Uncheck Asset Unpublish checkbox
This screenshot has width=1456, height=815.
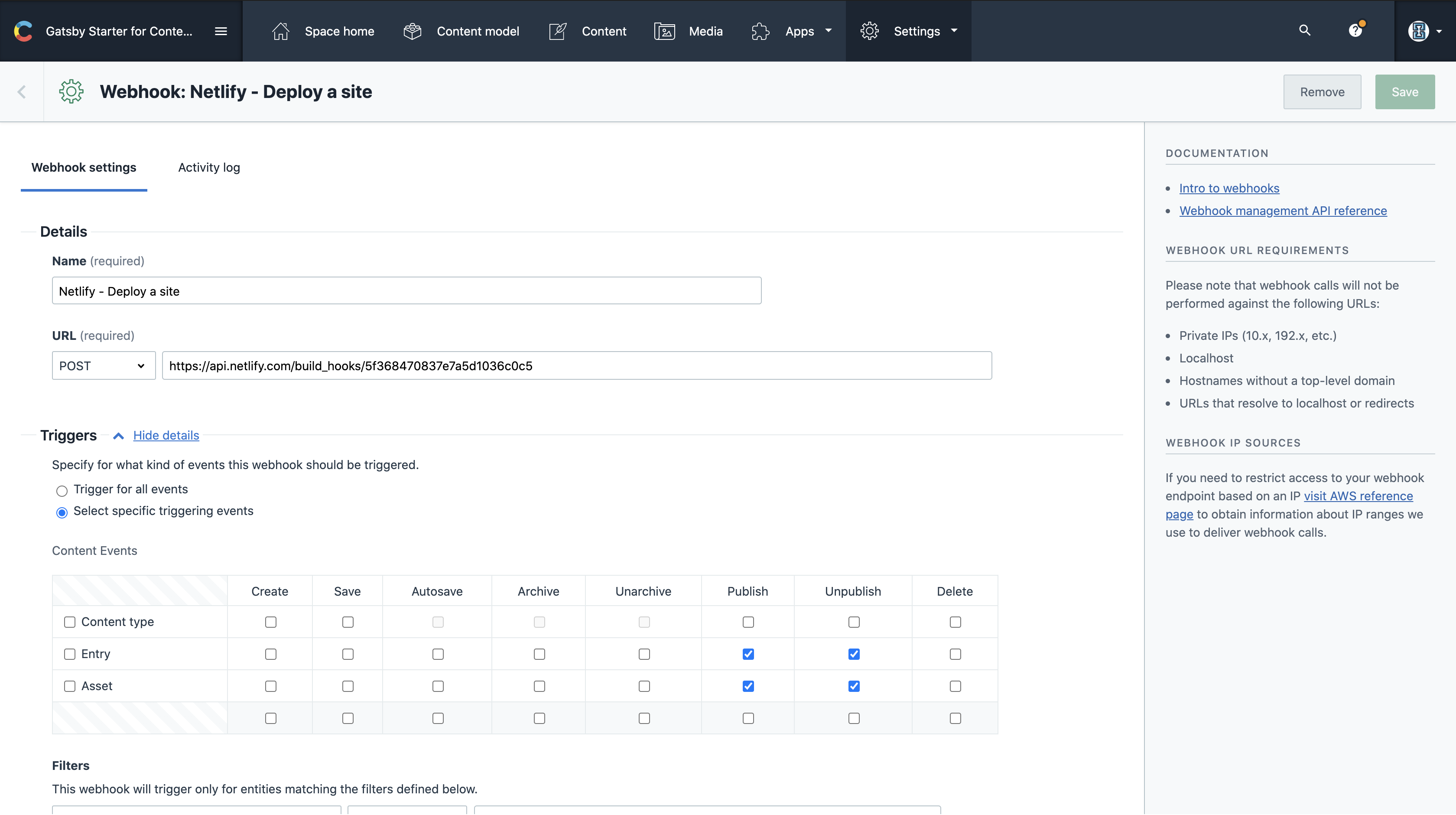pos(854,686)
